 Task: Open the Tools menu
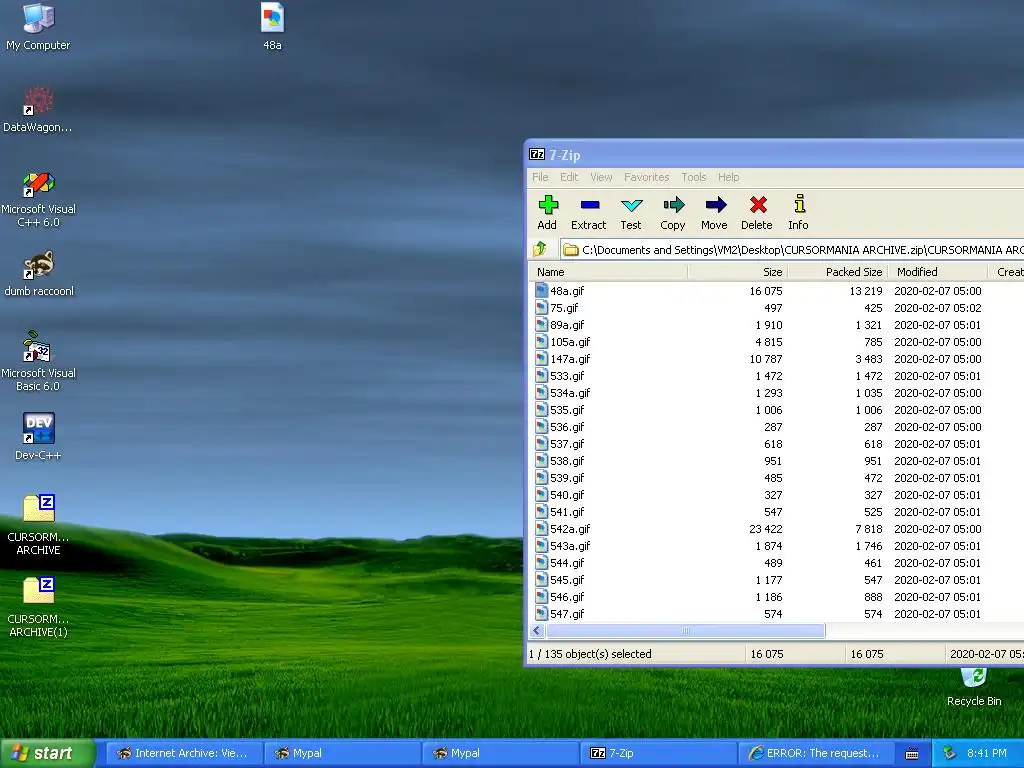click(694, 177)
